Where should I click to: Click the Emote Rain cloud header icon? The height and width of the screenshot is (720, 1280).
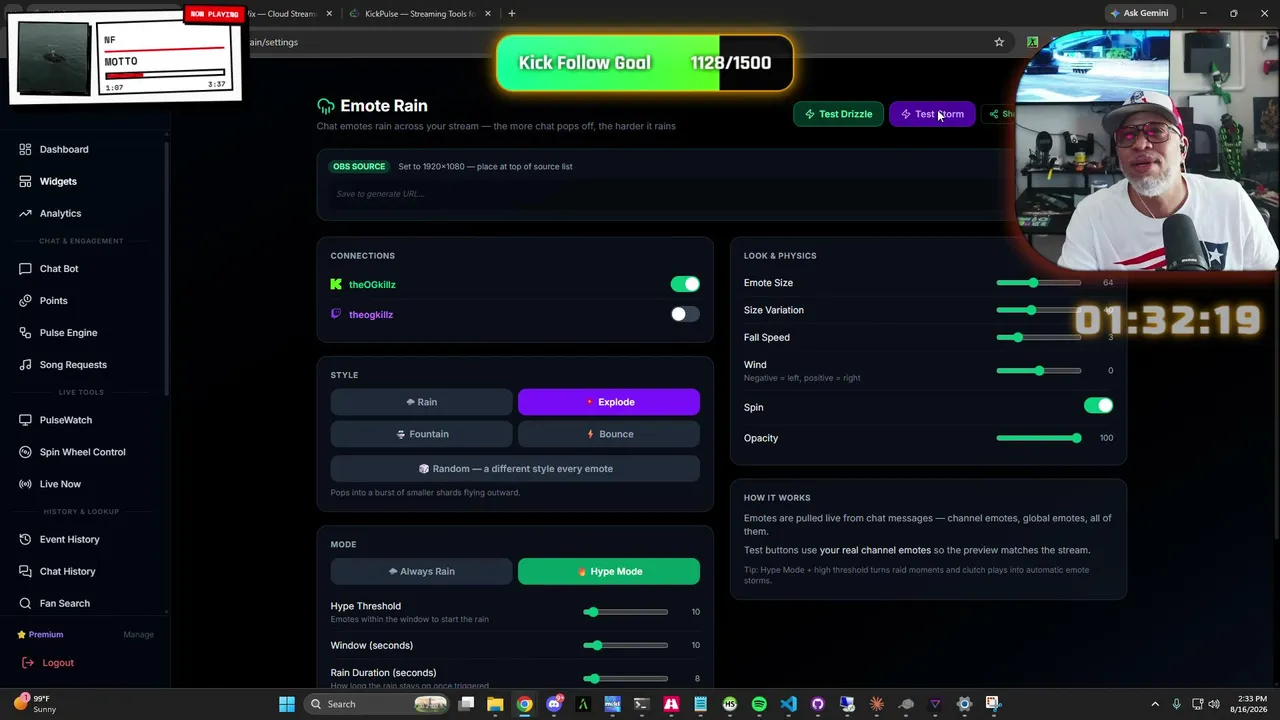tap(326, 106)
